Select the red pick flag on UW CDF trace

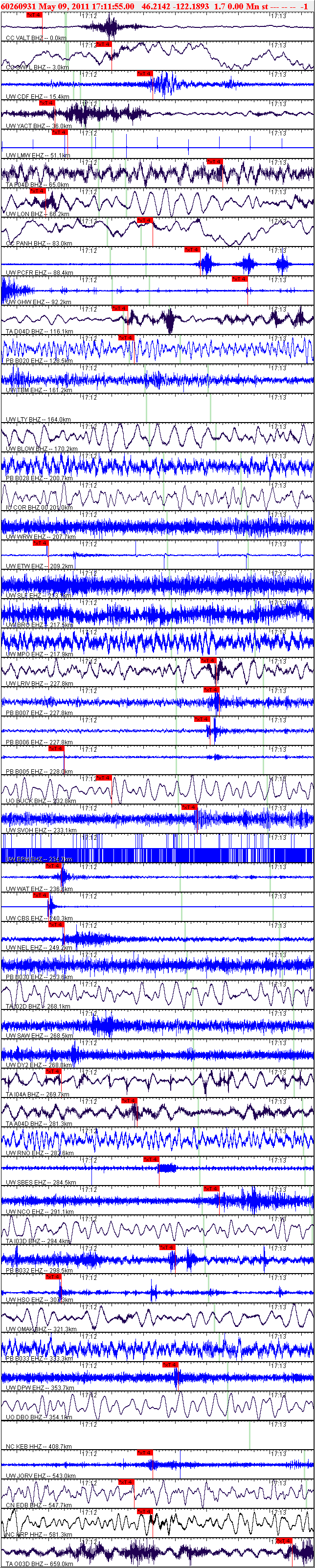pyautogui.click(x=145, y=74)
